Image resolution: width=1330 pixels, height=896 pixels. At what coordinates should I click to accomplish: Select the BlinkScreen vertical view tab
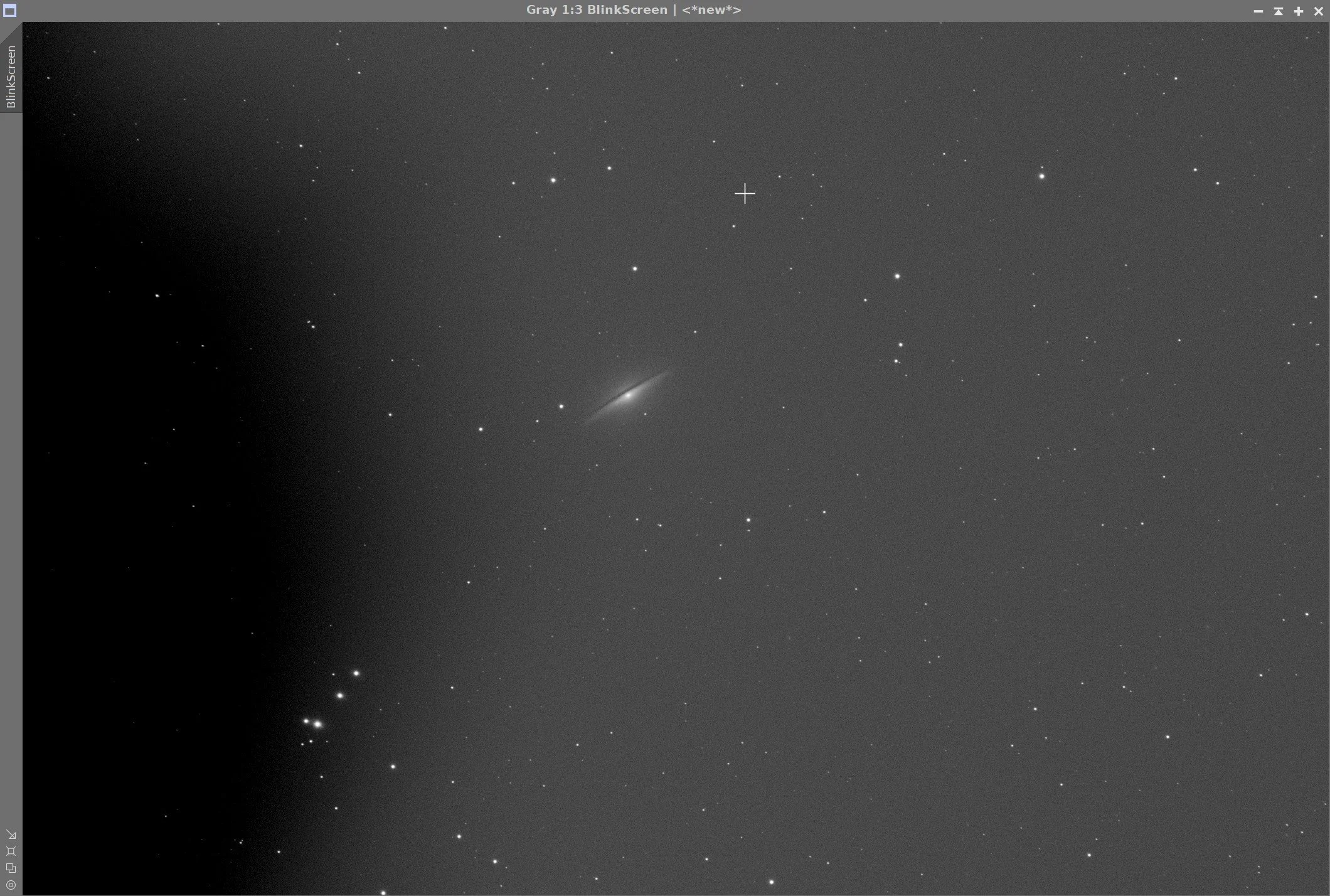[x=11, y=77]
